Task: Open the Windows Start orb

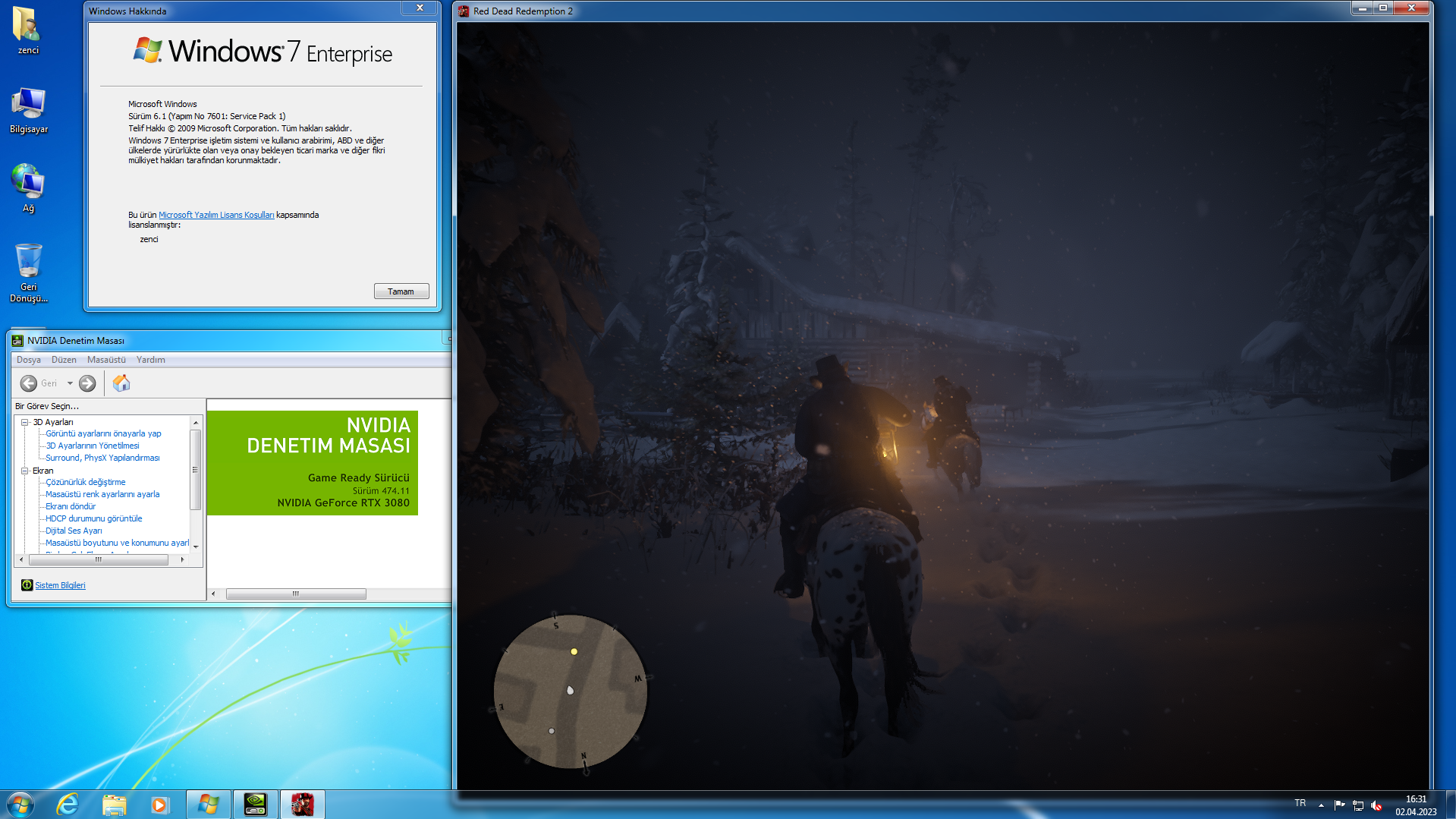Action: [20, 804]
